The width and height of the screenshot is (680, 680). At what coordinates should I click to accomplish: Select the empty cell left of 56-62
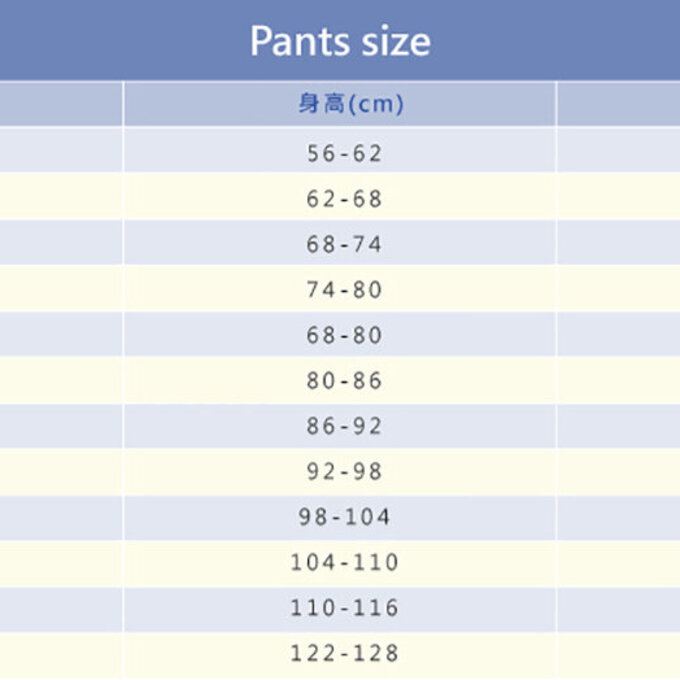[x=60, y=154]
